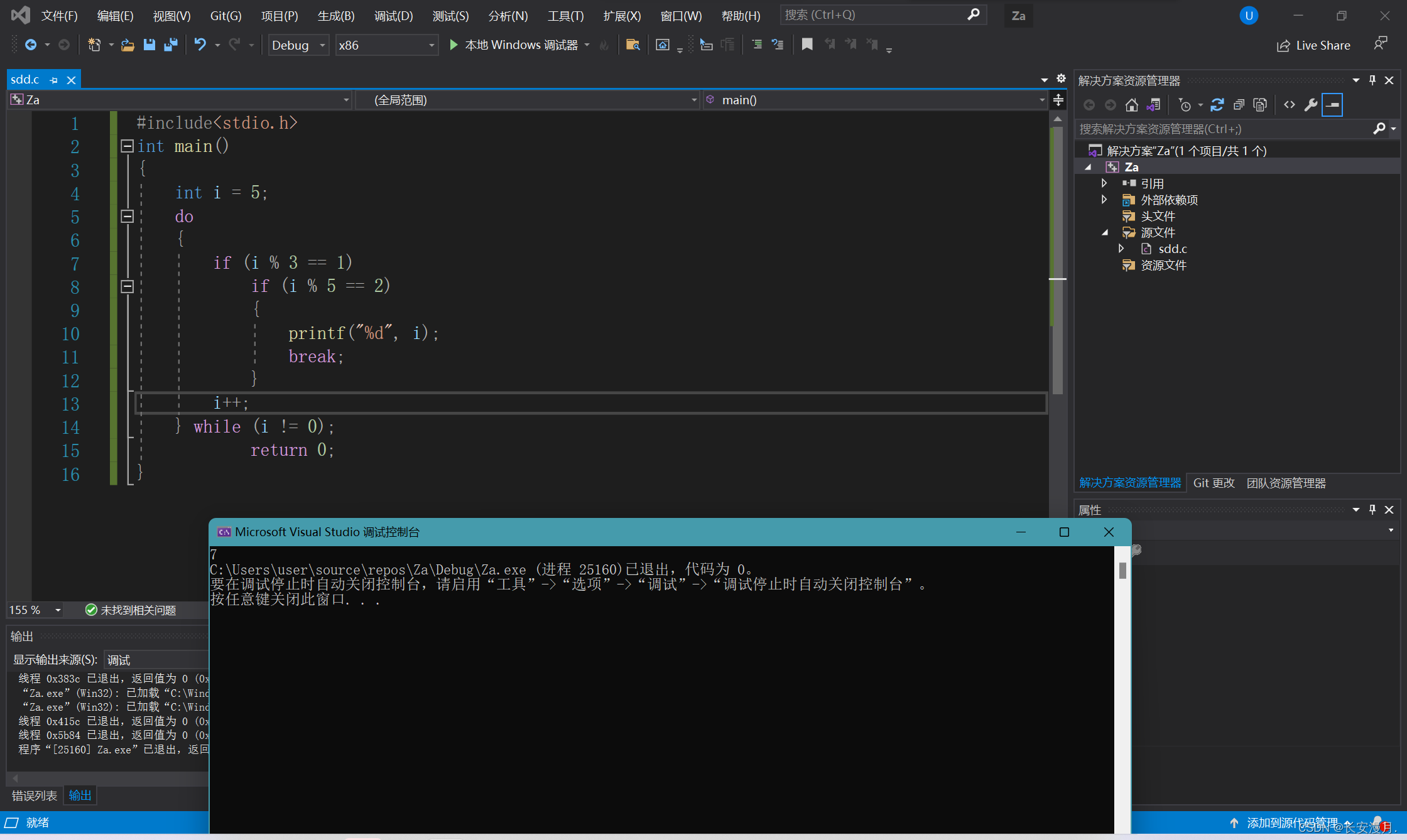This screenshot has width=1407, height=840.
Task: Open the Debug configuration dropdown
Action: click(x=298, y=45)
